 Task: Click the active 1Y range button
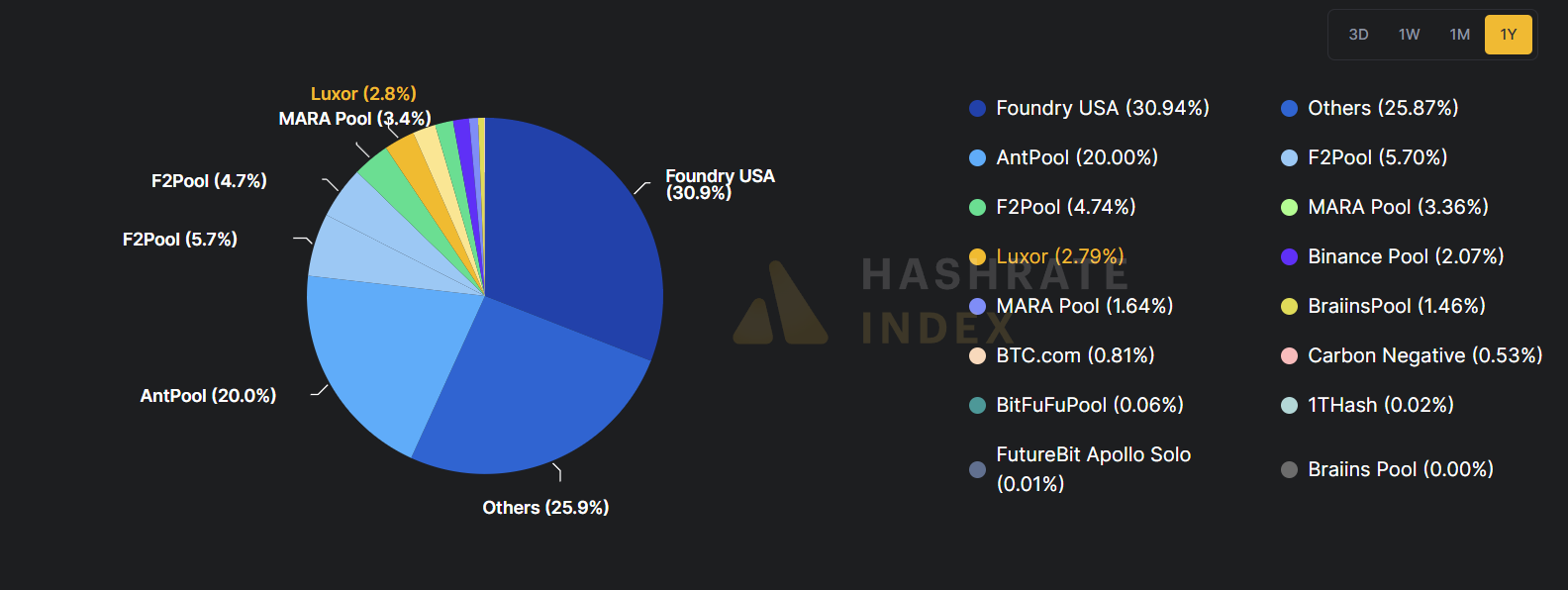click(x=1508, y=35)
